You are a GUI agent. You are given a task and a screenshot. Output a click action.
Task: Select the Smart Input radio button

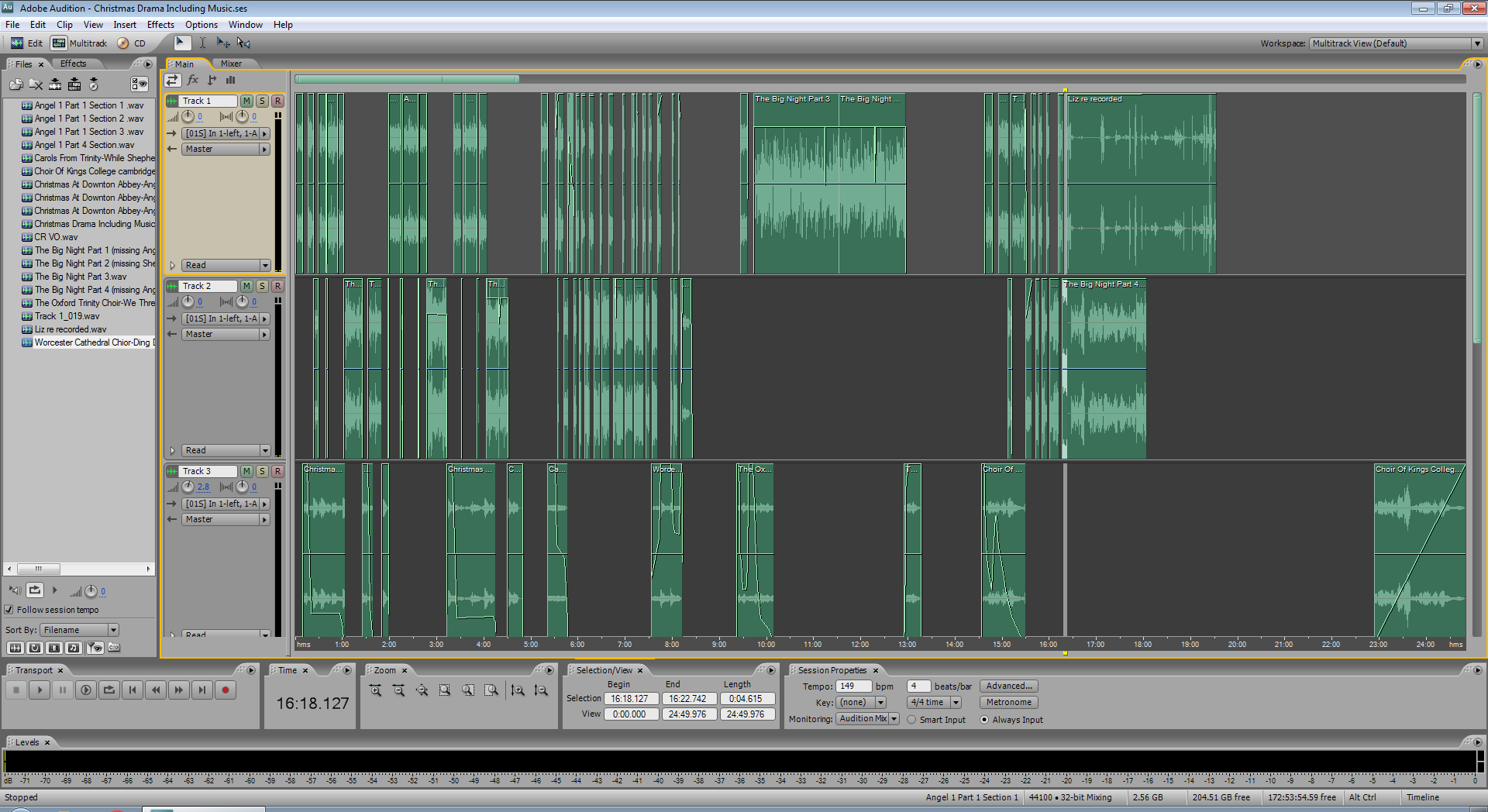tap(911, 720)
